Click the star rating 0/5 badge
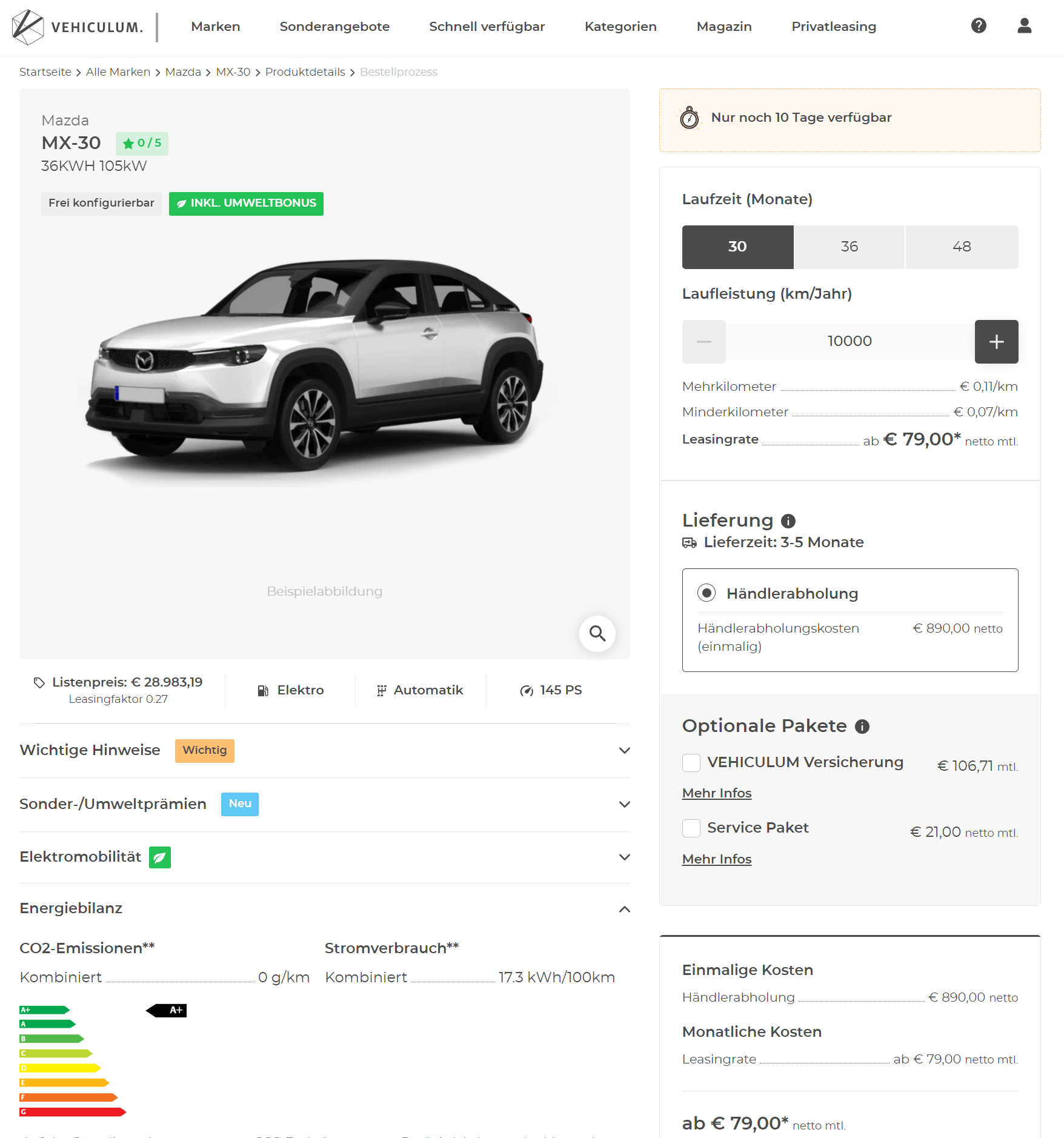 [142, 144]
